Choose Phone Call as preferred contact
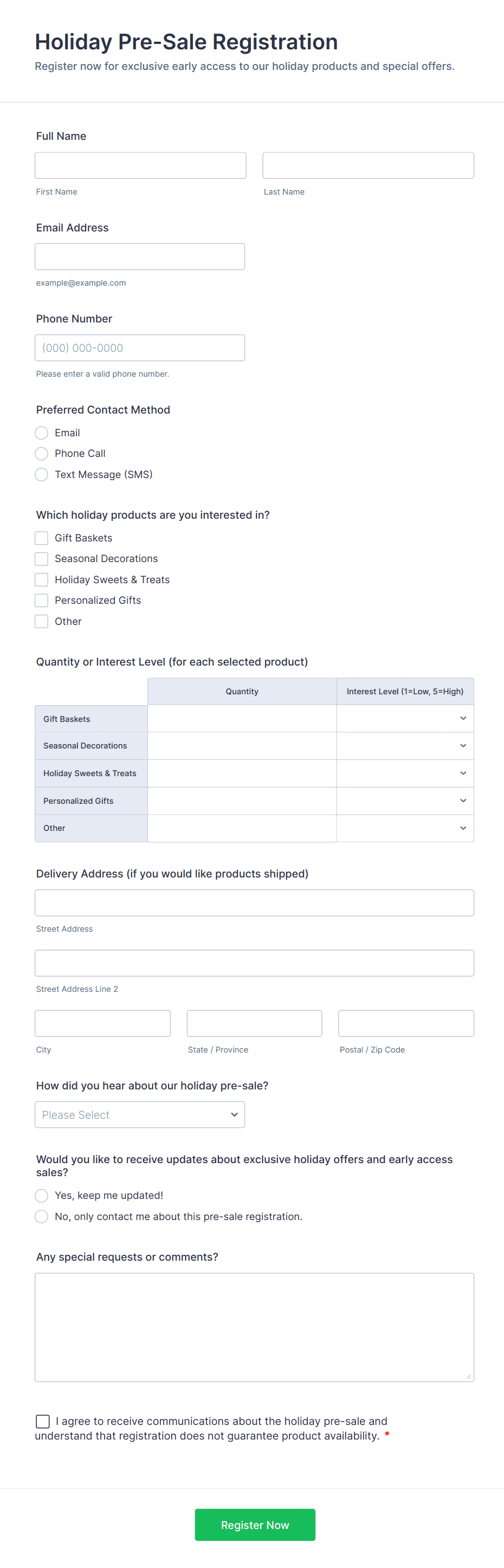 (x=41, y=454)
